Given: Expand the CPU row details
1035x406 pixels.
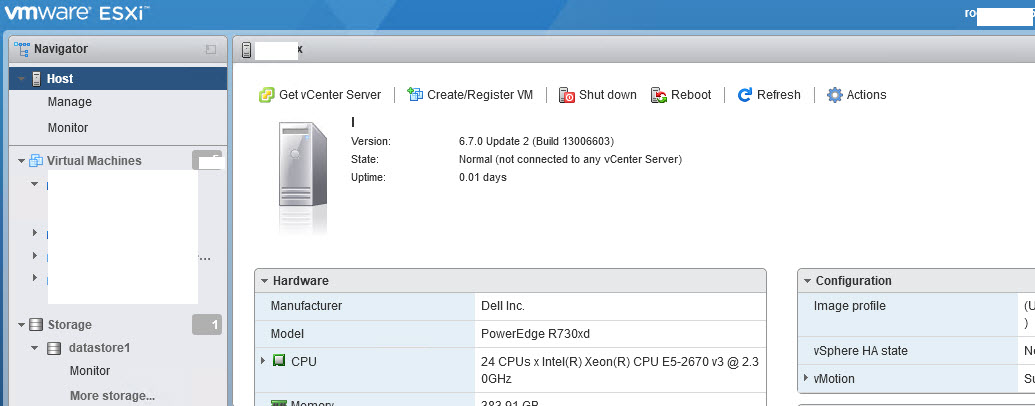Looking at the screenshot, I should pos(263,360).
